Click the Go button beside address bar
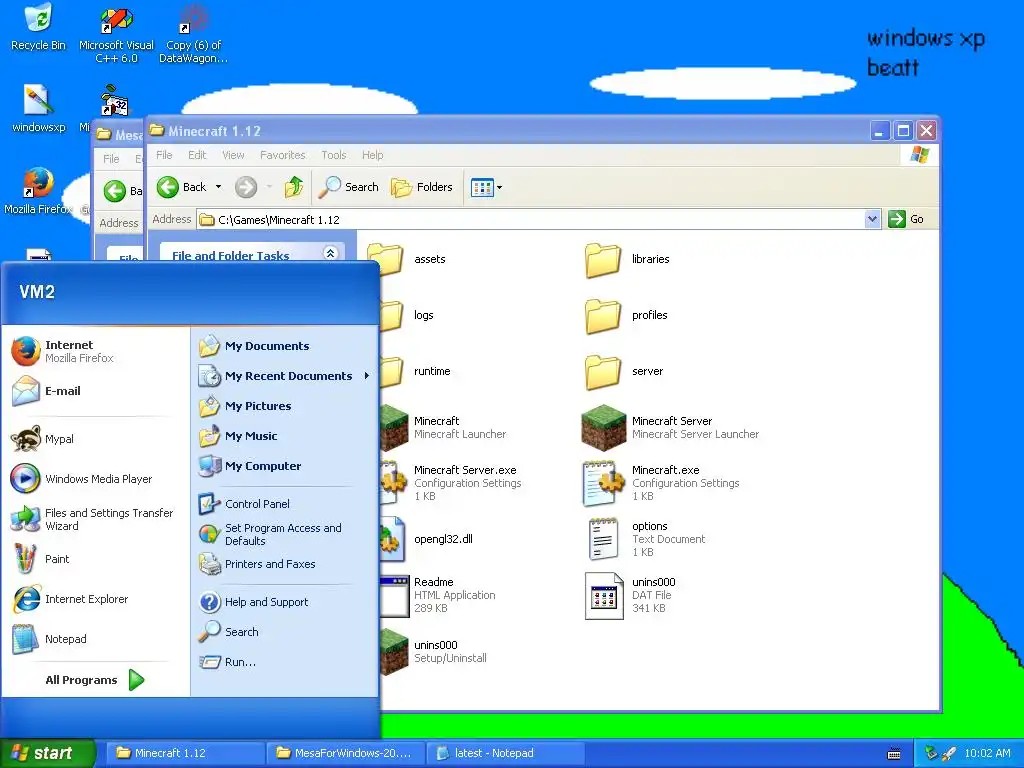Screen dimensions: 1024x768 906,219
